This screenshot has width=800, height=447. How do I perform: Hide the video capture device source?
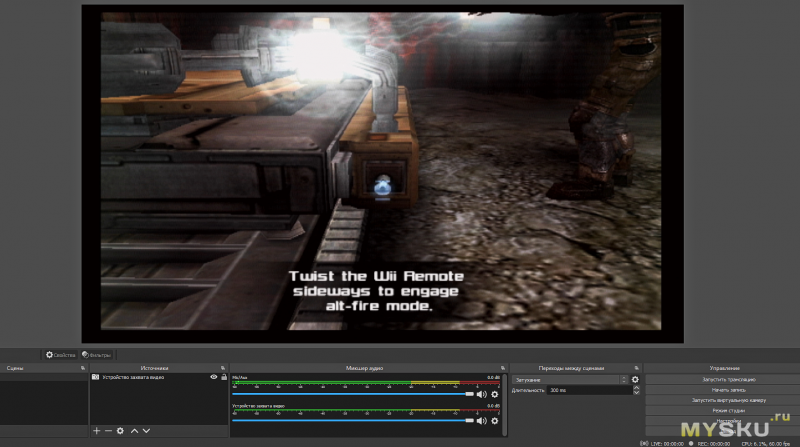213,377
